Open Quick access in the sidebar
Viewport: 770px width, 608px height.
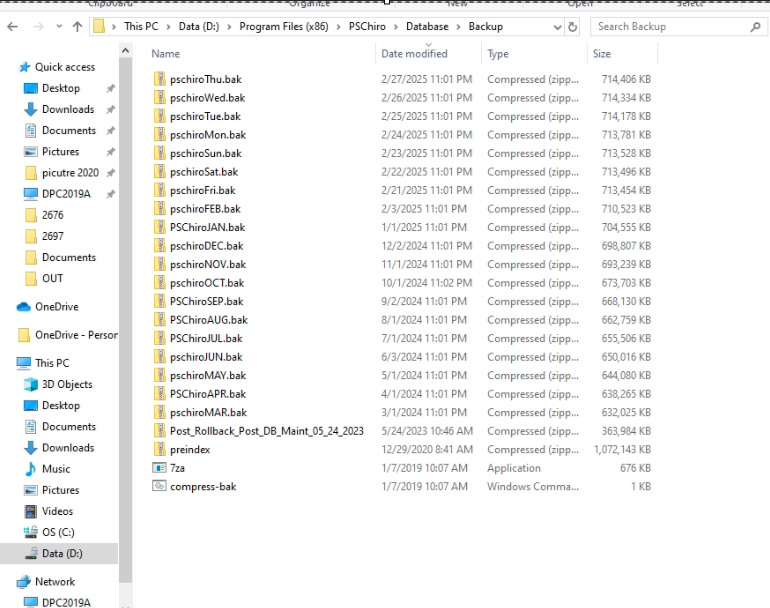click(x=65, y=67)
